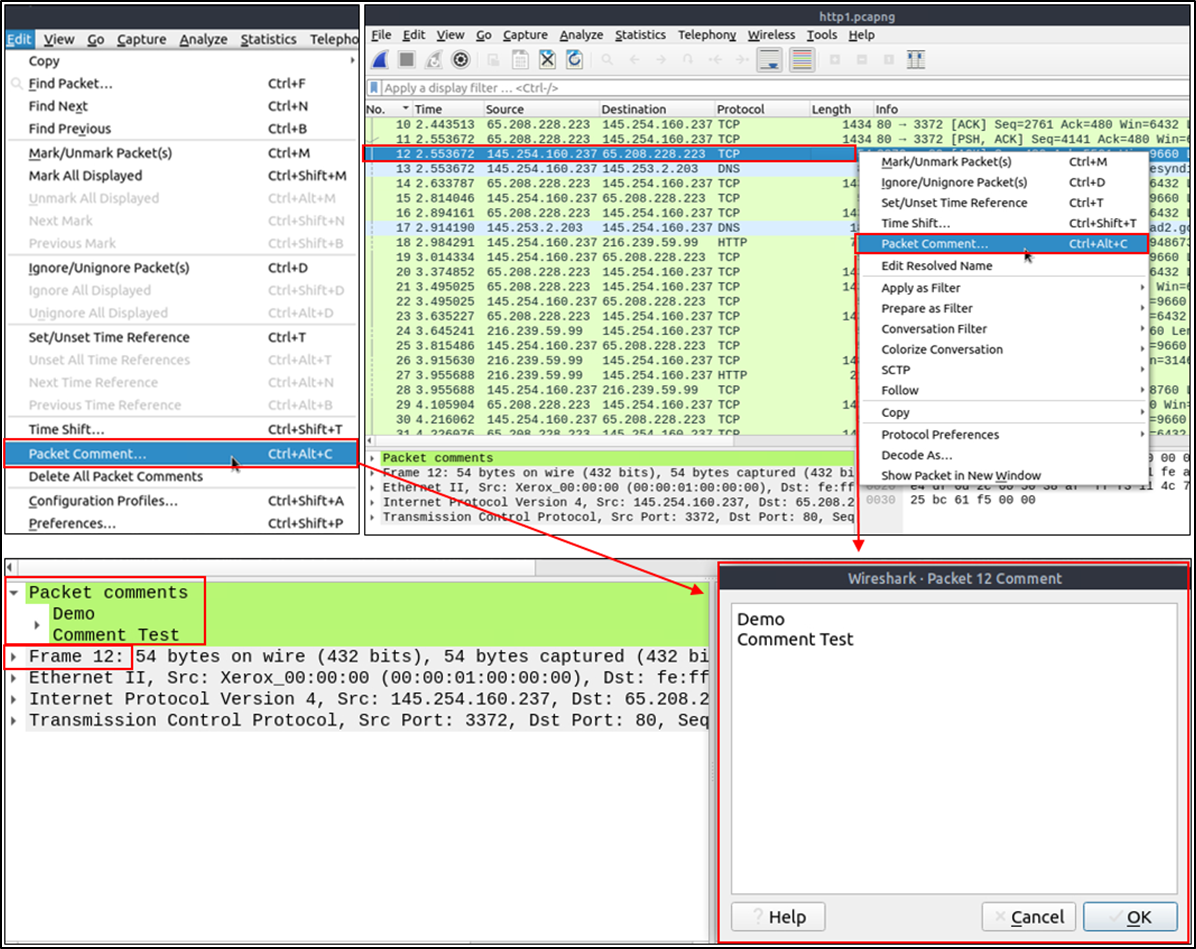Open Wireless menu in main window
This screenshot has width=1196, height=949.
pos(771,35)
